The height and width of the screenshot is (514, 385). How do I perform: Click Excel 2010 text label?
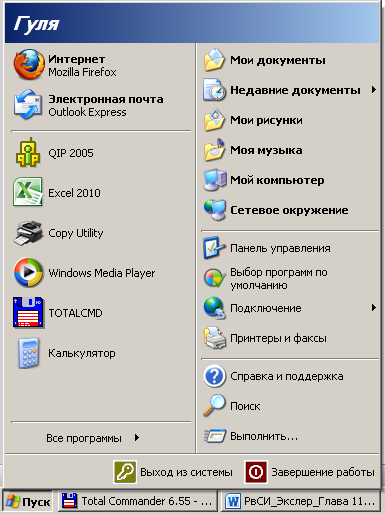(74, 193)
